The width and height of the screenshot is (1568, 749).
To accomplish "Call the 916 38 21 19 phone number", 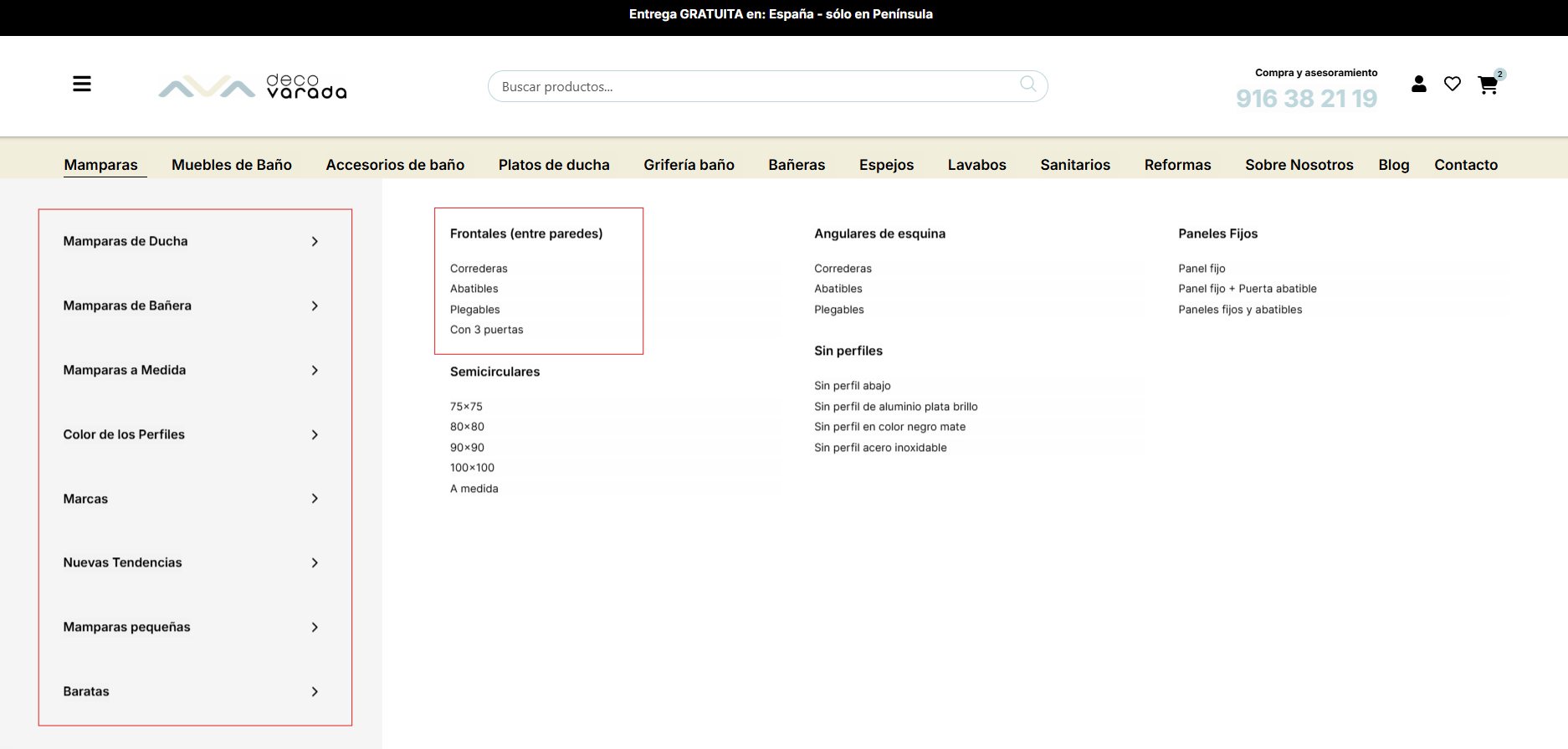I will (1306, 99).
